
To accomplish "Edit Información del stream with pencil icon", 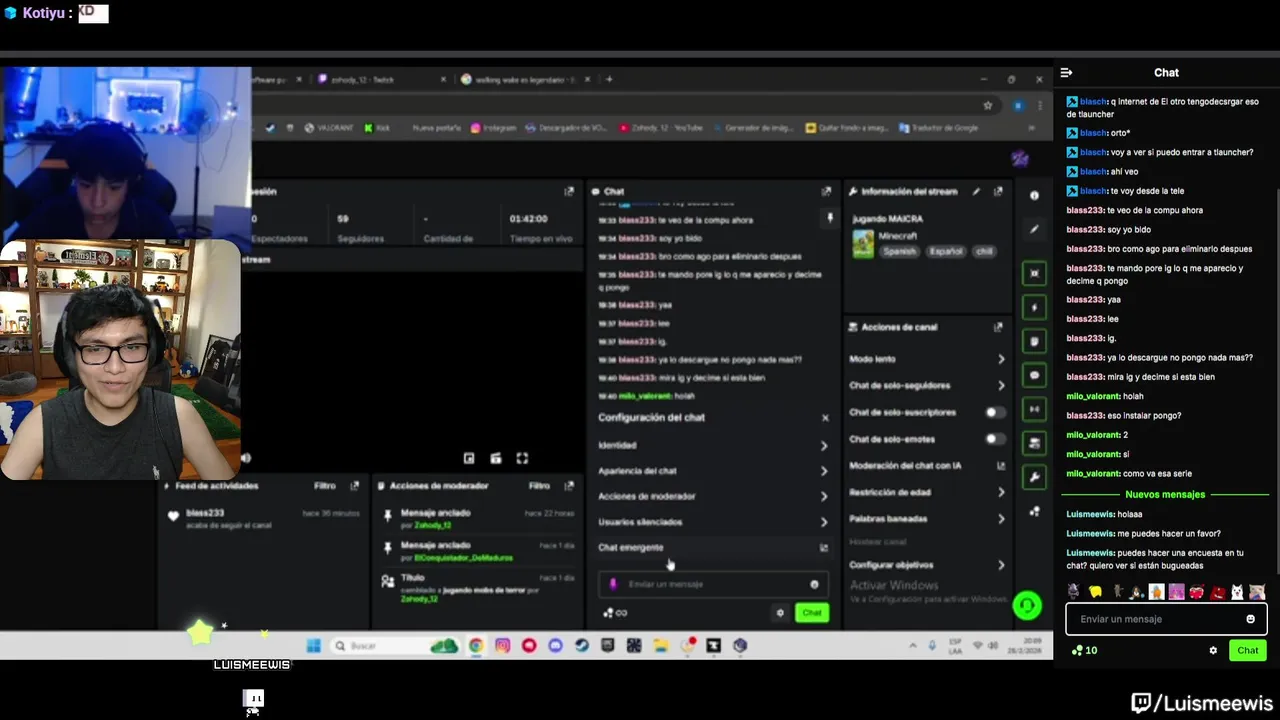I will click(x=976, y=191).
